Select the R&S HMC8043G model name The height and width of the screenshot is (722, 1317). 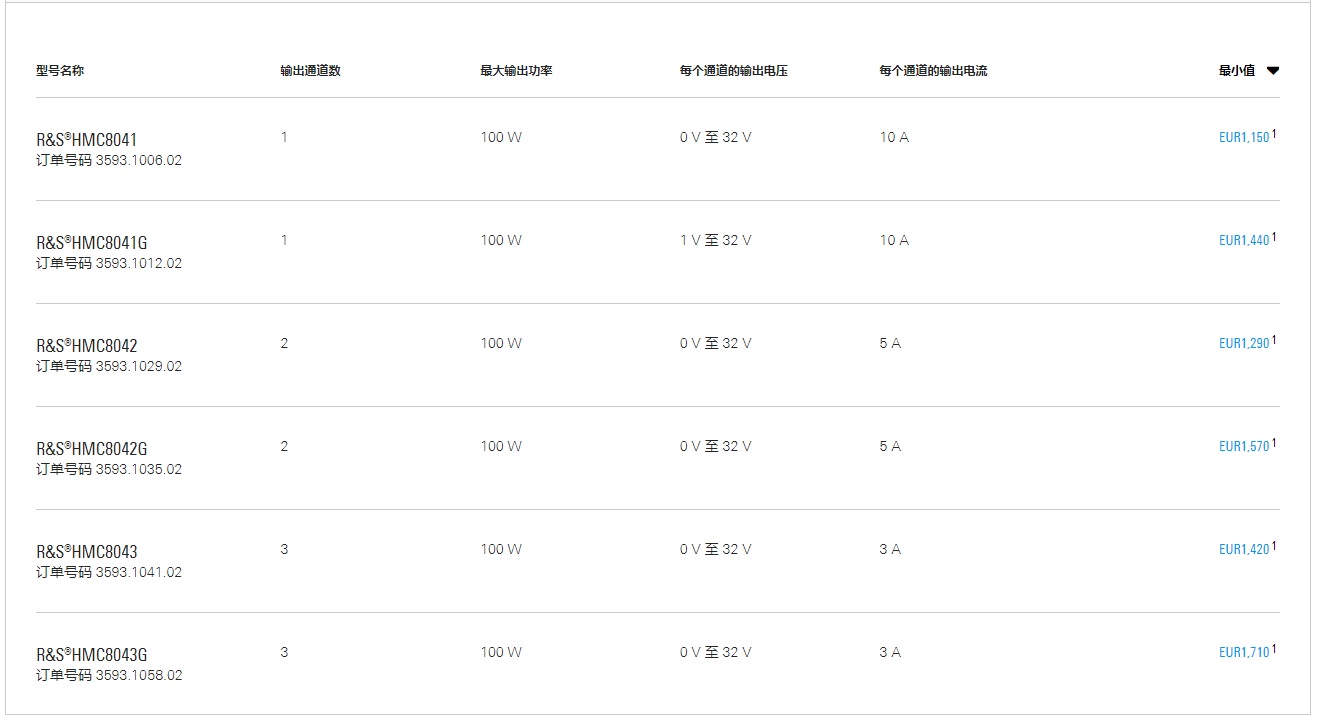[92, 655]
